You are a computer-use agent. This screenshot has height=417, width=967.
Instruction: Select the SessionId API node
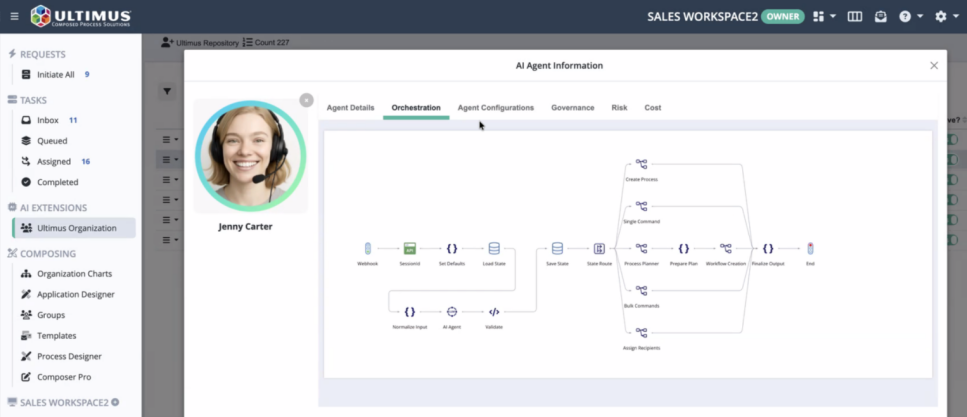click(409, 249)
